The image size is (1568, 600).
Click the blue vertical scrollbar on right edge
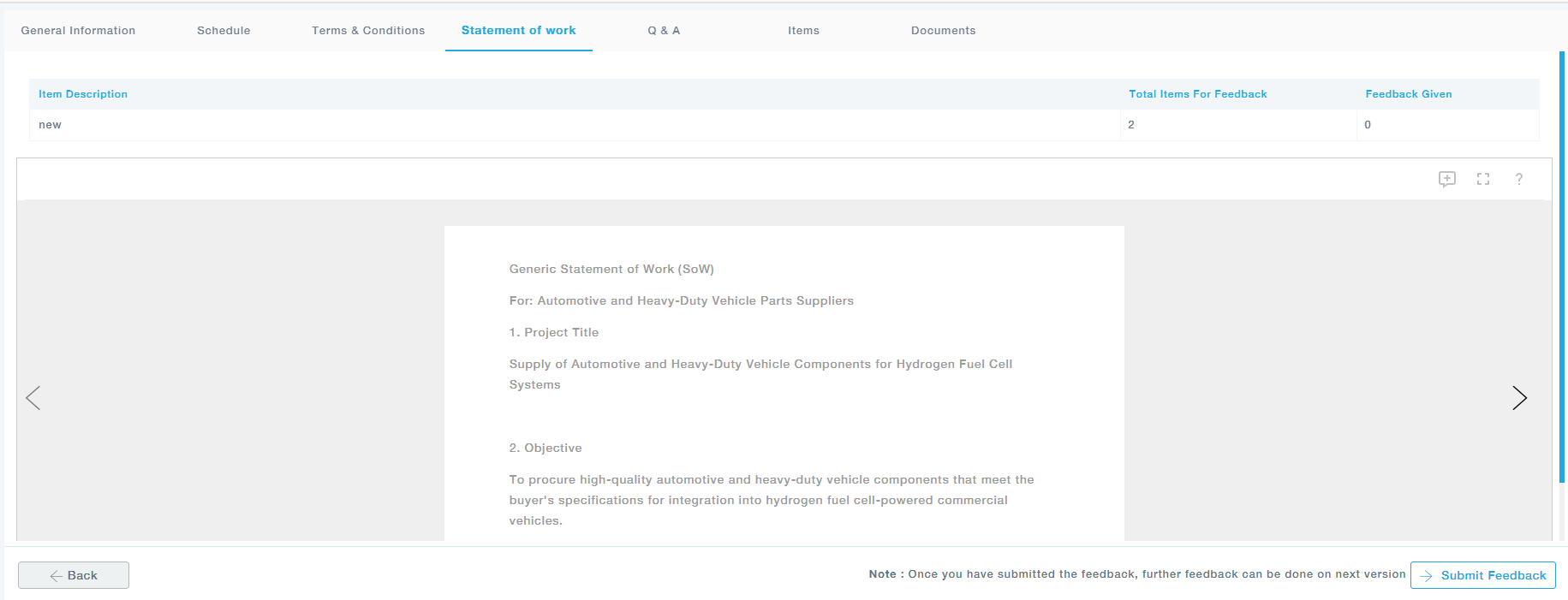pyautogui.click(x=1562, y=265)
